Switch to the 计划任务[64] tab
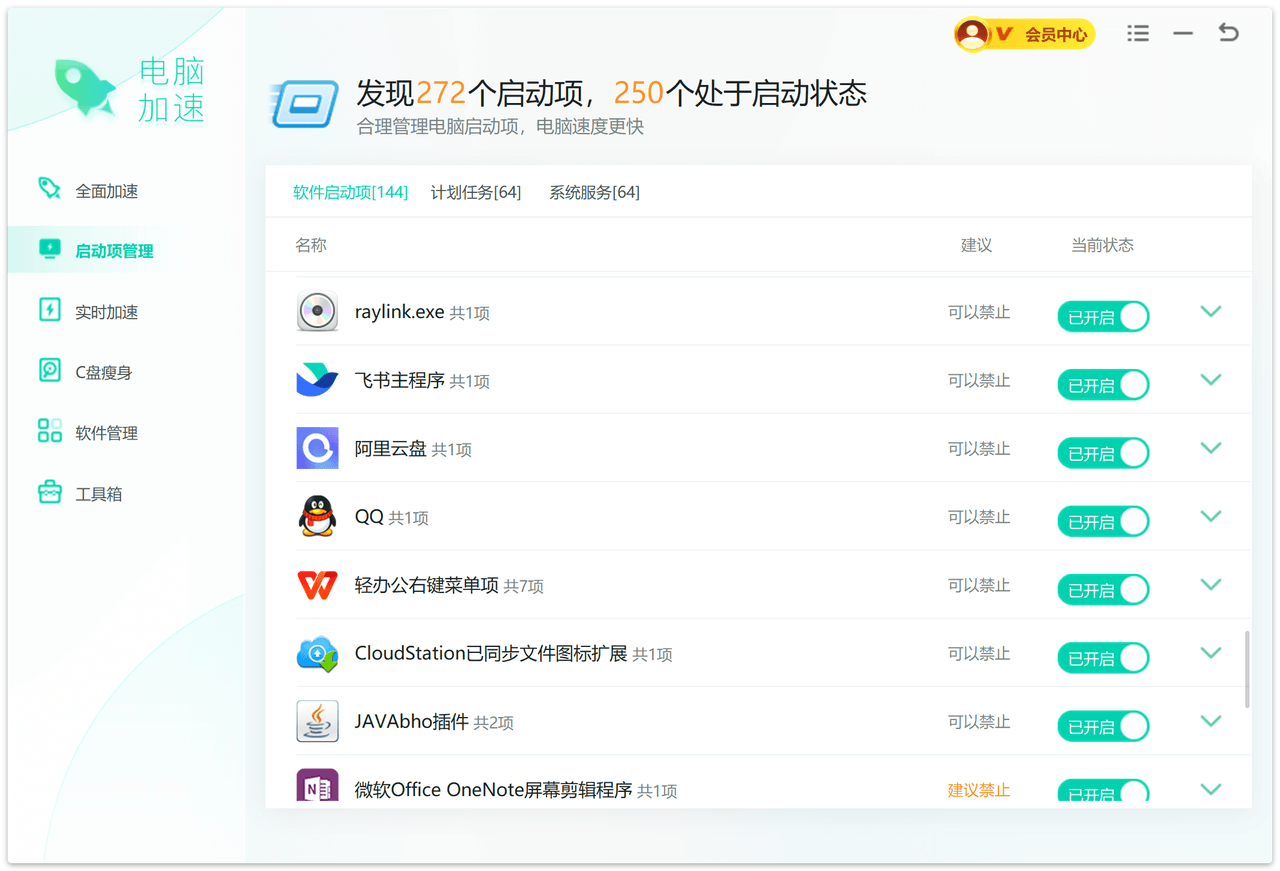 coord(476,192)
